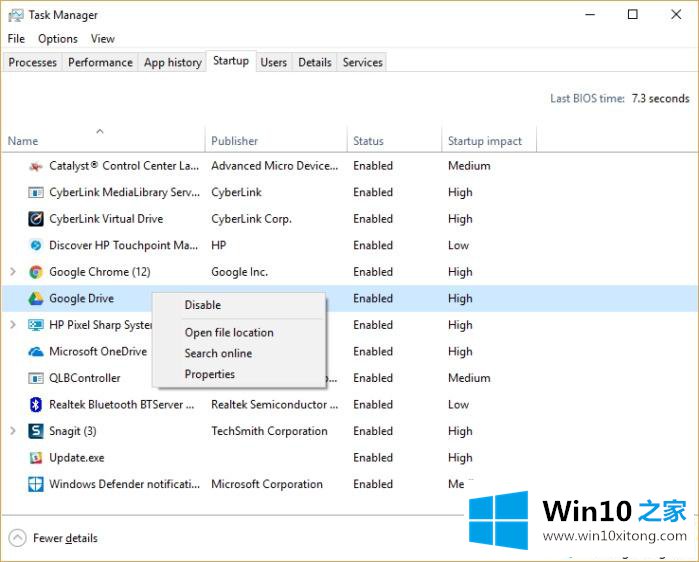The image size is (699, 562).
Task: Click the QLBController icon
Action: pyautogui.click(x=36, y=378)
